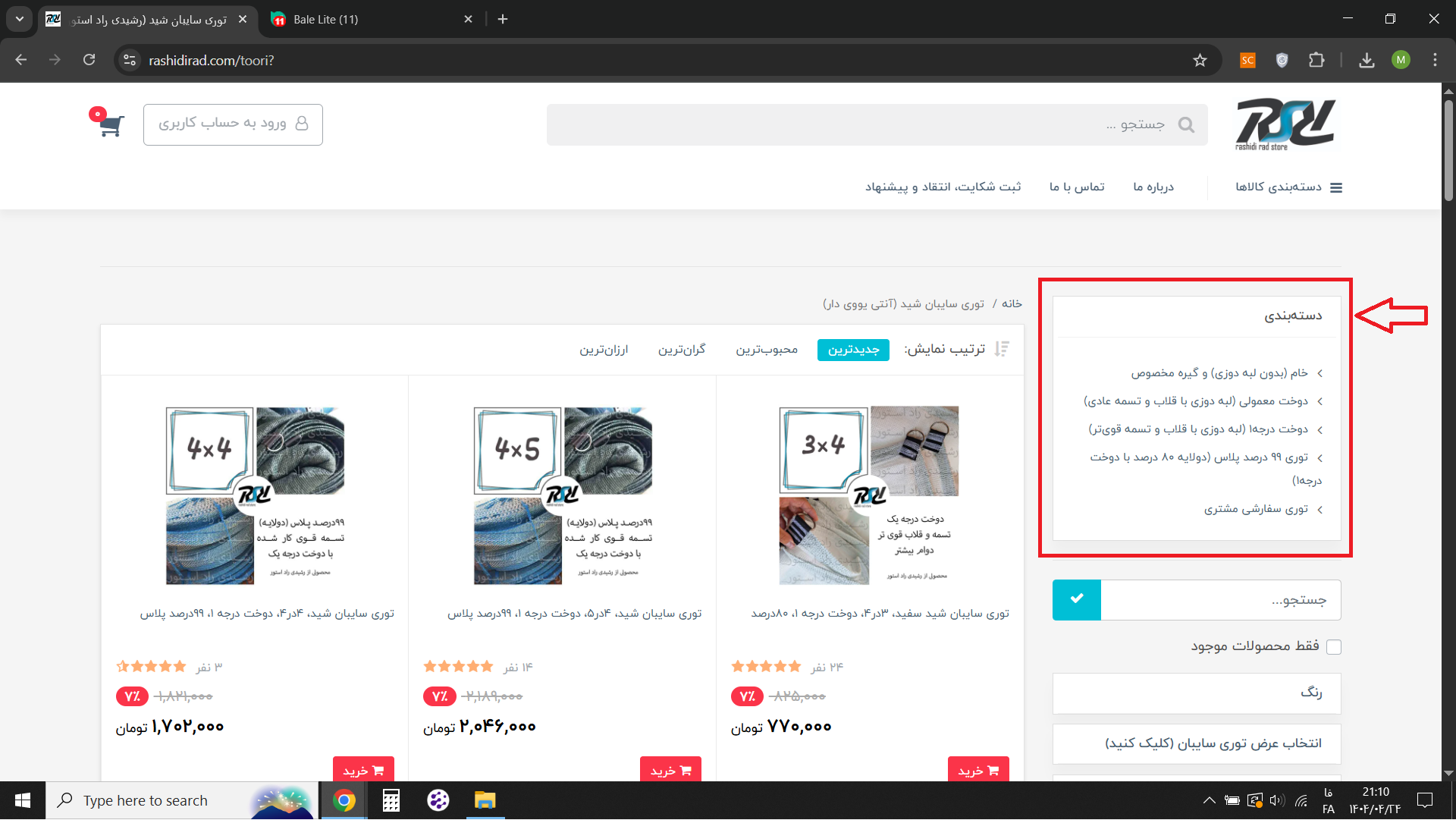The width and height of the screenshot is (1456, 820).
Task: Click the Rashidi Rad Store logo
Action: [1285, 124]
